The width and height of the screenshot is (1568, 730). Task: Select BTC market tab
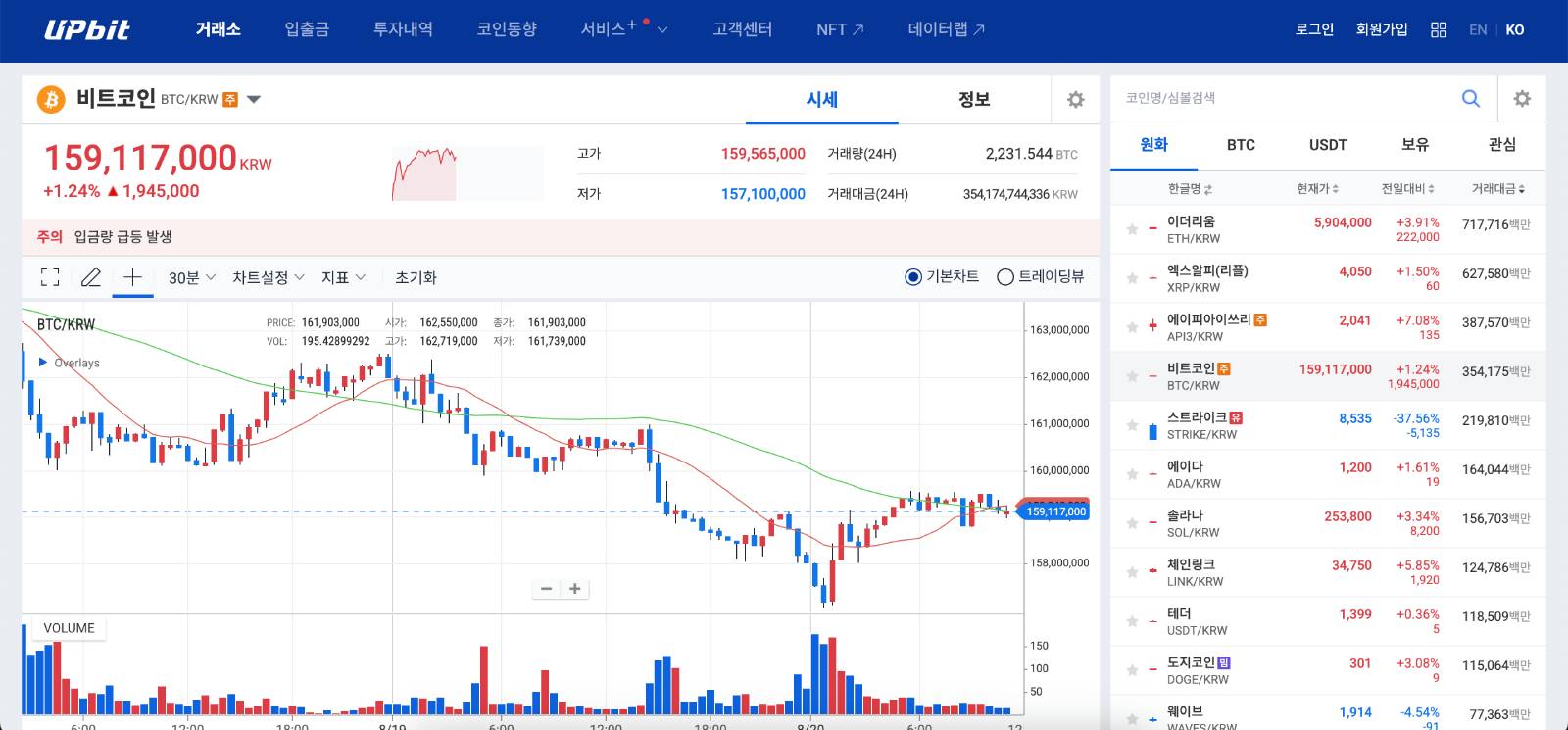(x=1241, y=145)
